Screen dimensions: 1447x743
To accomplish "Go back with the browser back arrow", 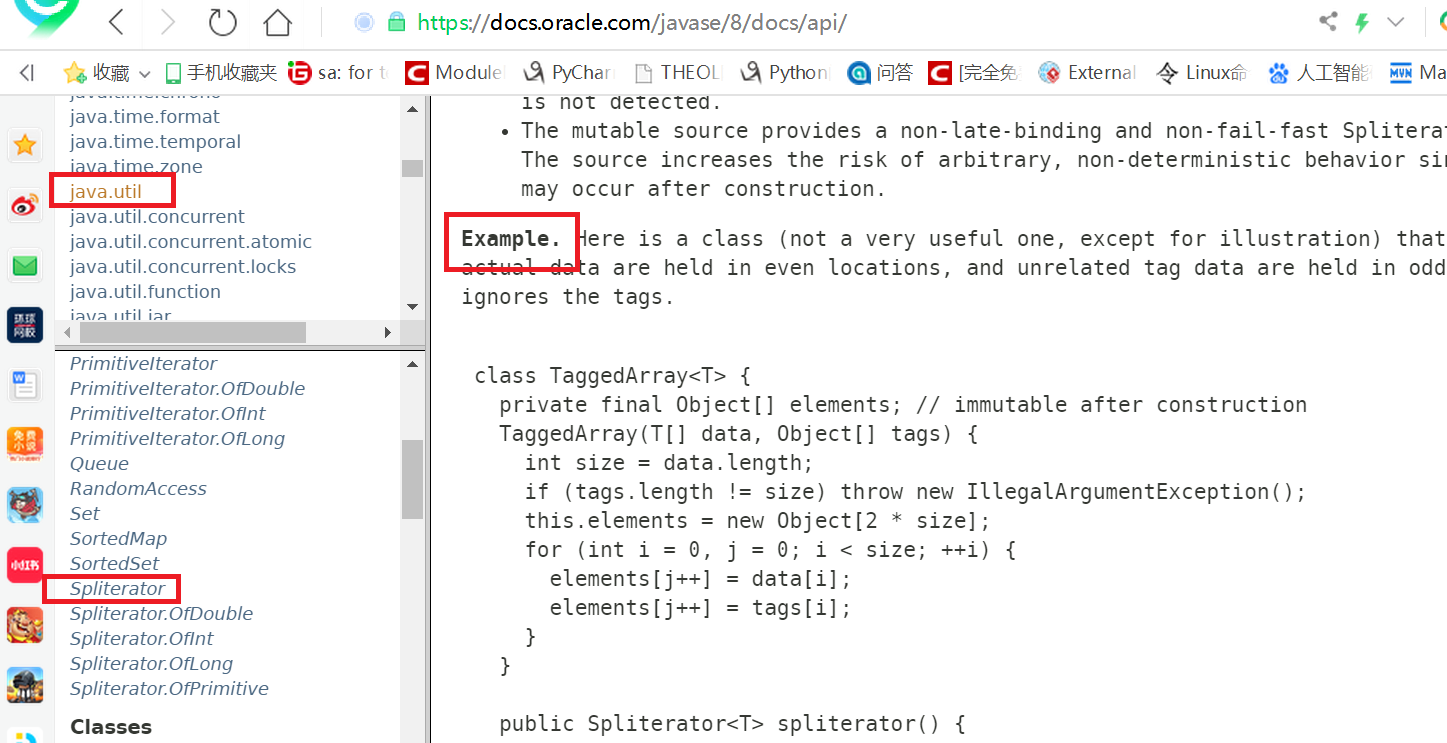I will point(117,22).
